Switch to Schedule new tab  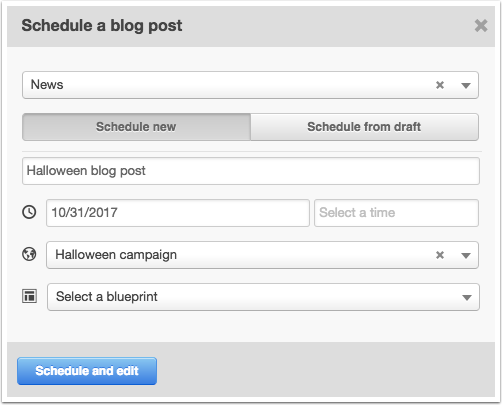pos(136,127)
